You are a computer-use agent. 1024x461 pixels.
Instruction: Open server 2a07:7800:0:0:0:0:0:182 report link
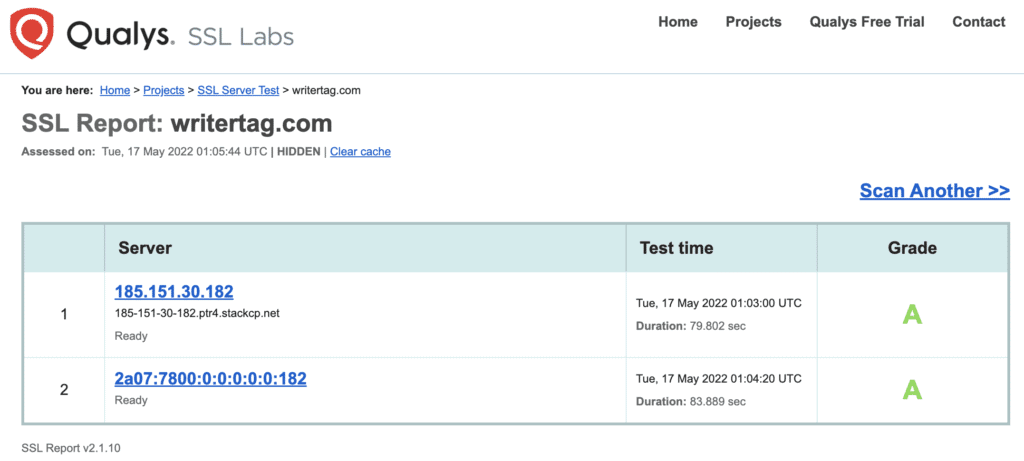click(210, 378)
